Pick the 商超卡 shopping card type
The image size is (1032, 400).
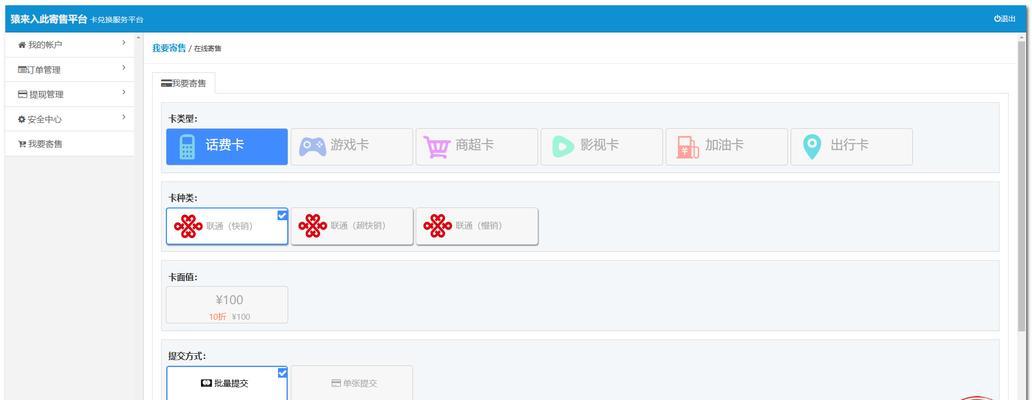coord(477,146)
